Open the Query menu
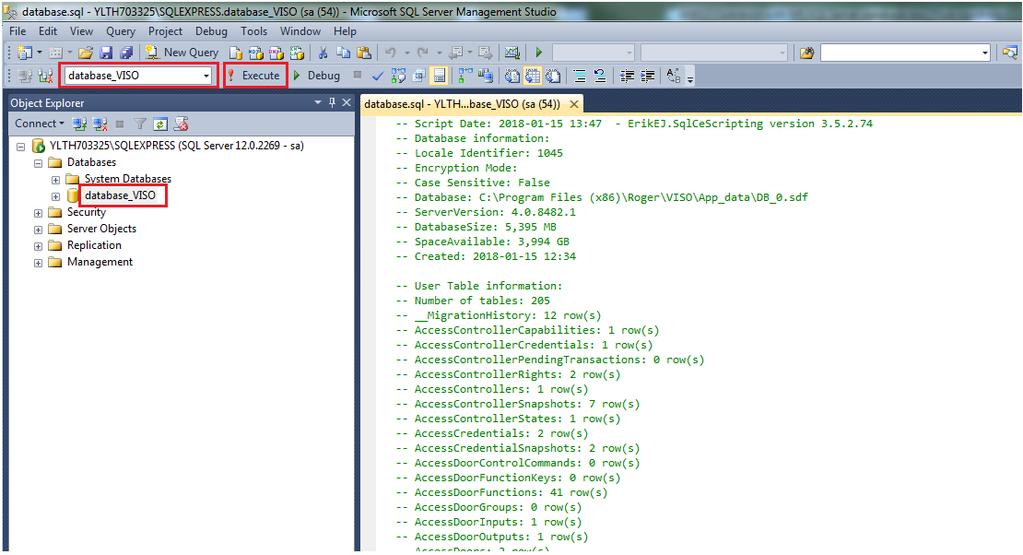 [121, 31]
